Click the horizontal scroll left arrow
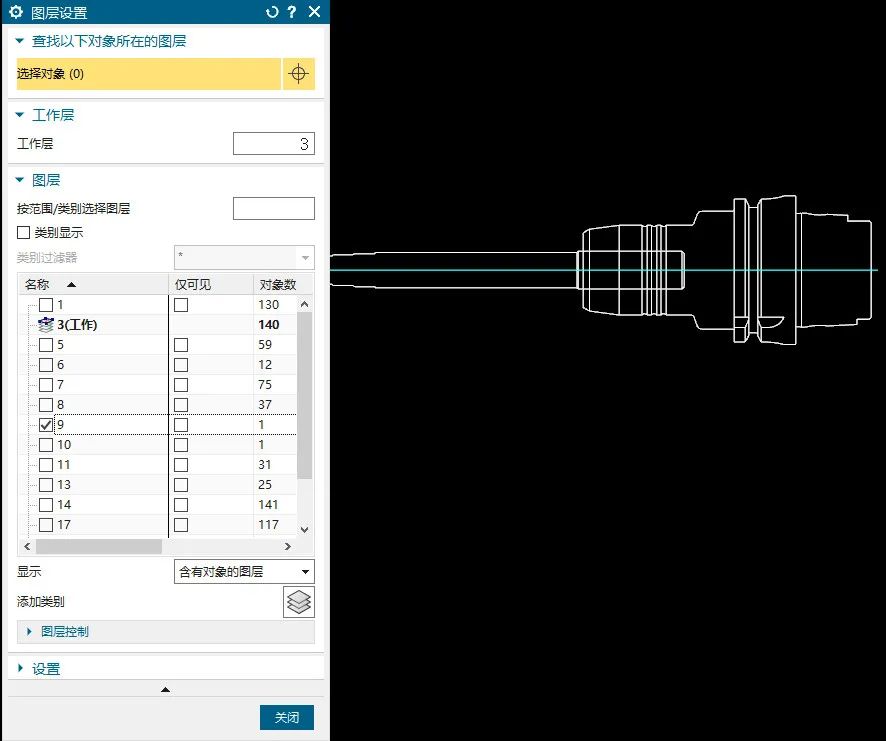 click(x=27, y=546)
